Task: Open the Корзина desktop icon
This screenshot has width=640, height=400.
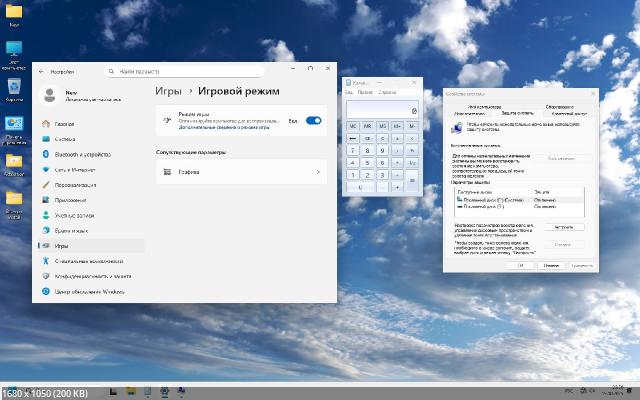Action: point(15,89)
